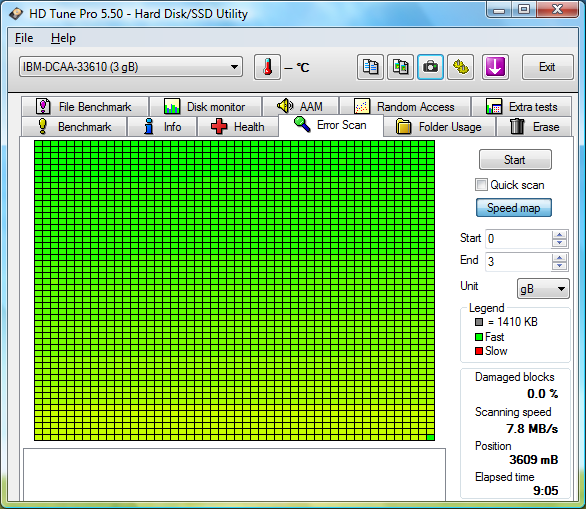Increase the Start value with up arrow
This screenshot has width=586, height=509.
559,235
